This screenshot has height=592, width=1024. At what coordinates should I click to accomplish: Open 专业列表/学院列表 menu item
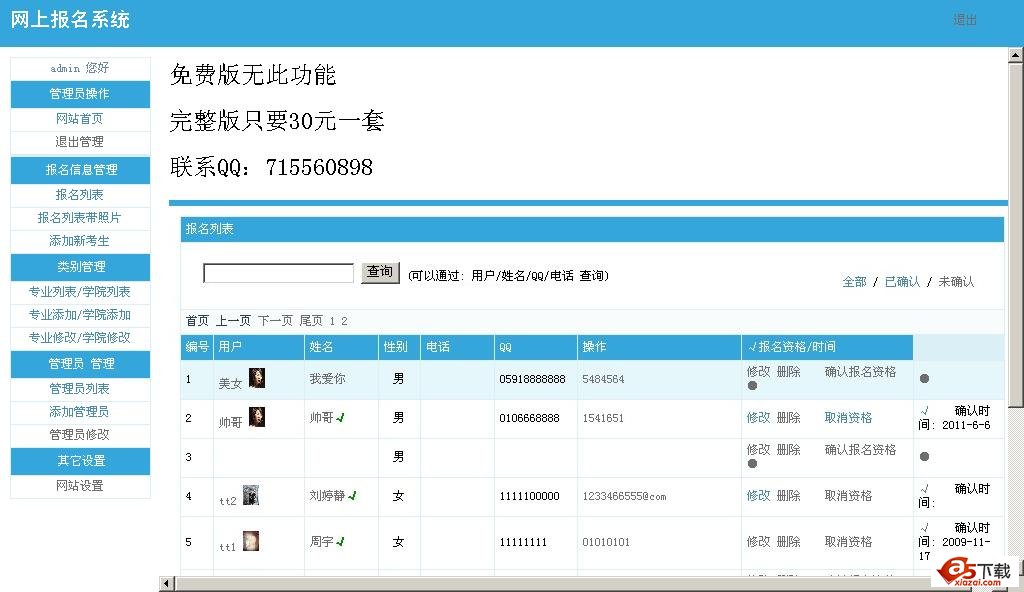pos(80,291)
